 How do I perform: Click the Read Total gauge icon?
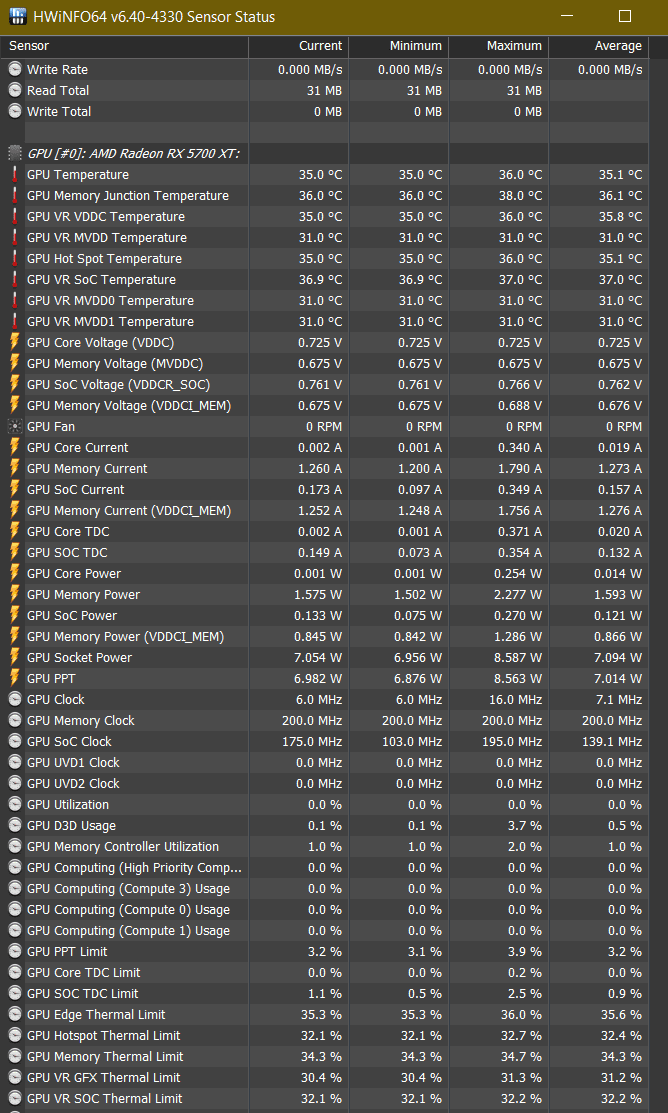[15, 91]
